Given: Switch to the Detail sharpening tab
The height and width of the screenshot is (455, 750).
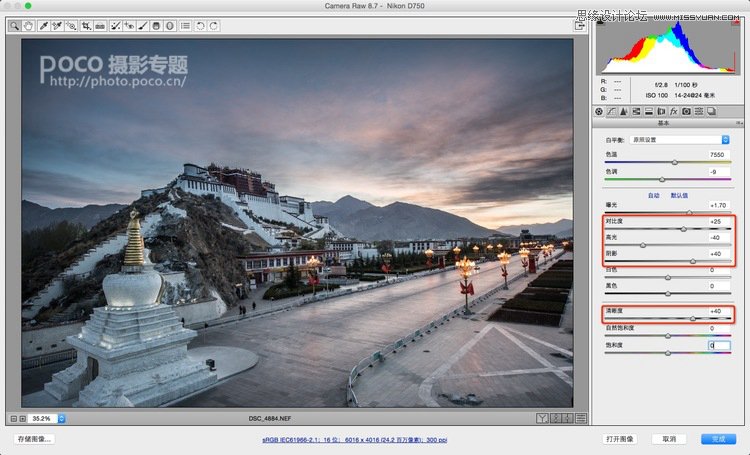Looking at the screenshot, I should (x=624, y=111).
